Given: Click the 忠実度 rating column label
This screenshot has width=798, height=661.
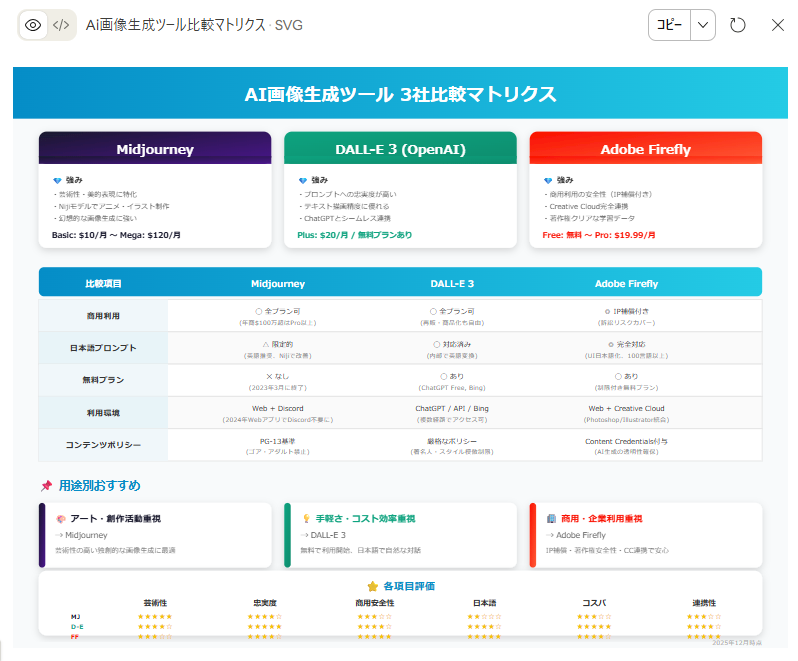Looking at the screenshot, I should click(x=265, y=602).
